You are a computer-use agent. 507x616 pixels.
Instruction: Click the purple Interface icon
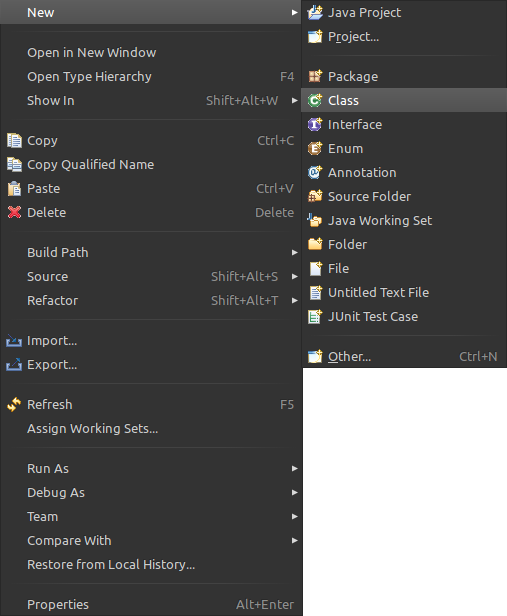coord(315,125)
